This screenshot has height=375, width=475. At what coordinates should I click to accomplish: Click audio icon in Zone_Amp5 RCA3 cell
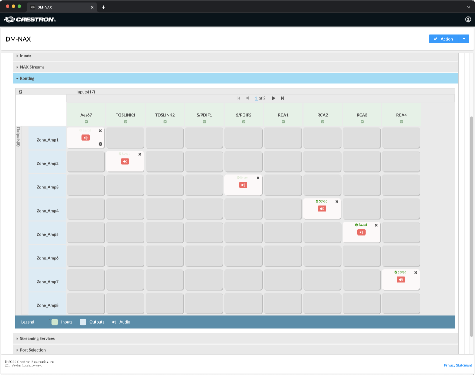pos(361,232)
